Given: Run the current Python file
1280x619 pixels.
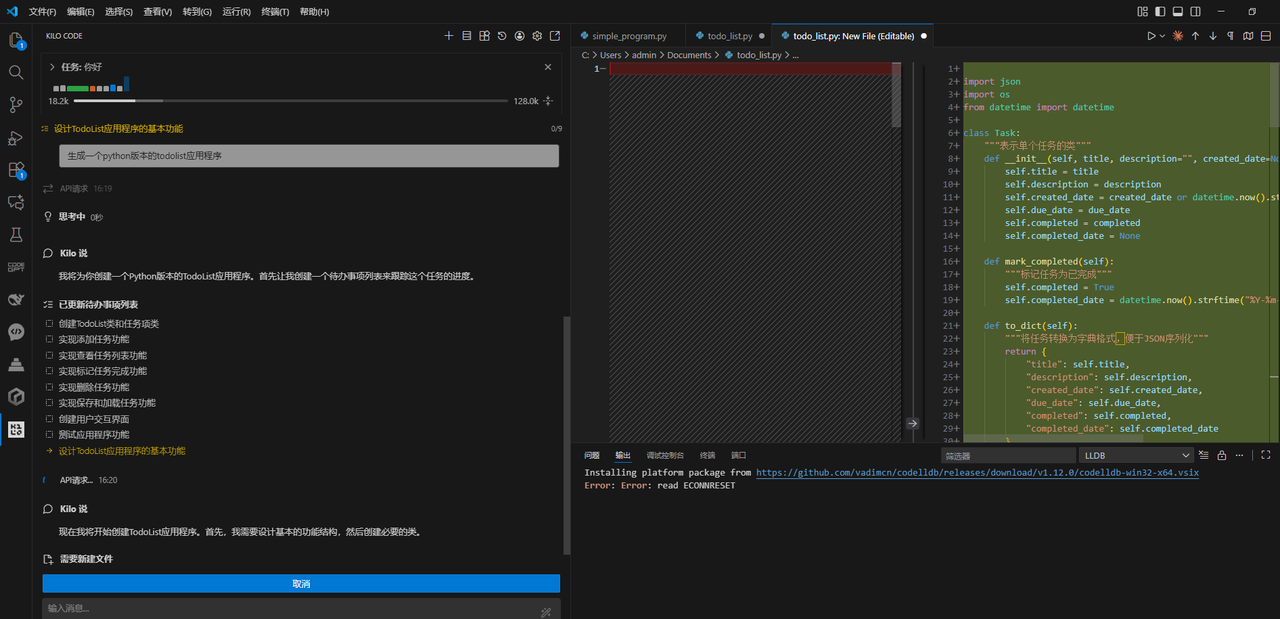Looking at the screenshot, I should pos(1151,35).
